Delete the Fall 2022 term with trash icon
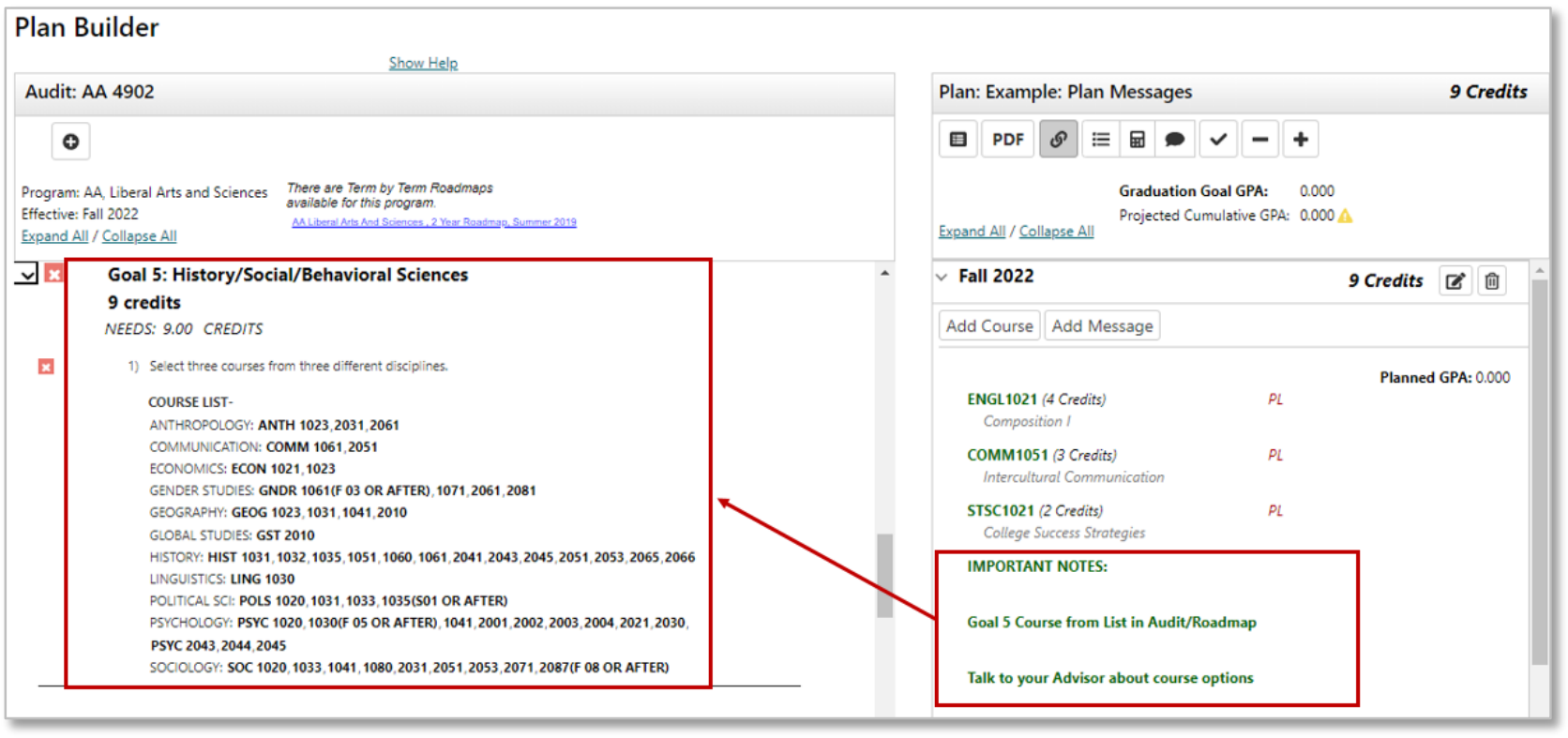The width and height of the screenshot is (1568, 738). pyautogui.click(x=1492, y=281)
